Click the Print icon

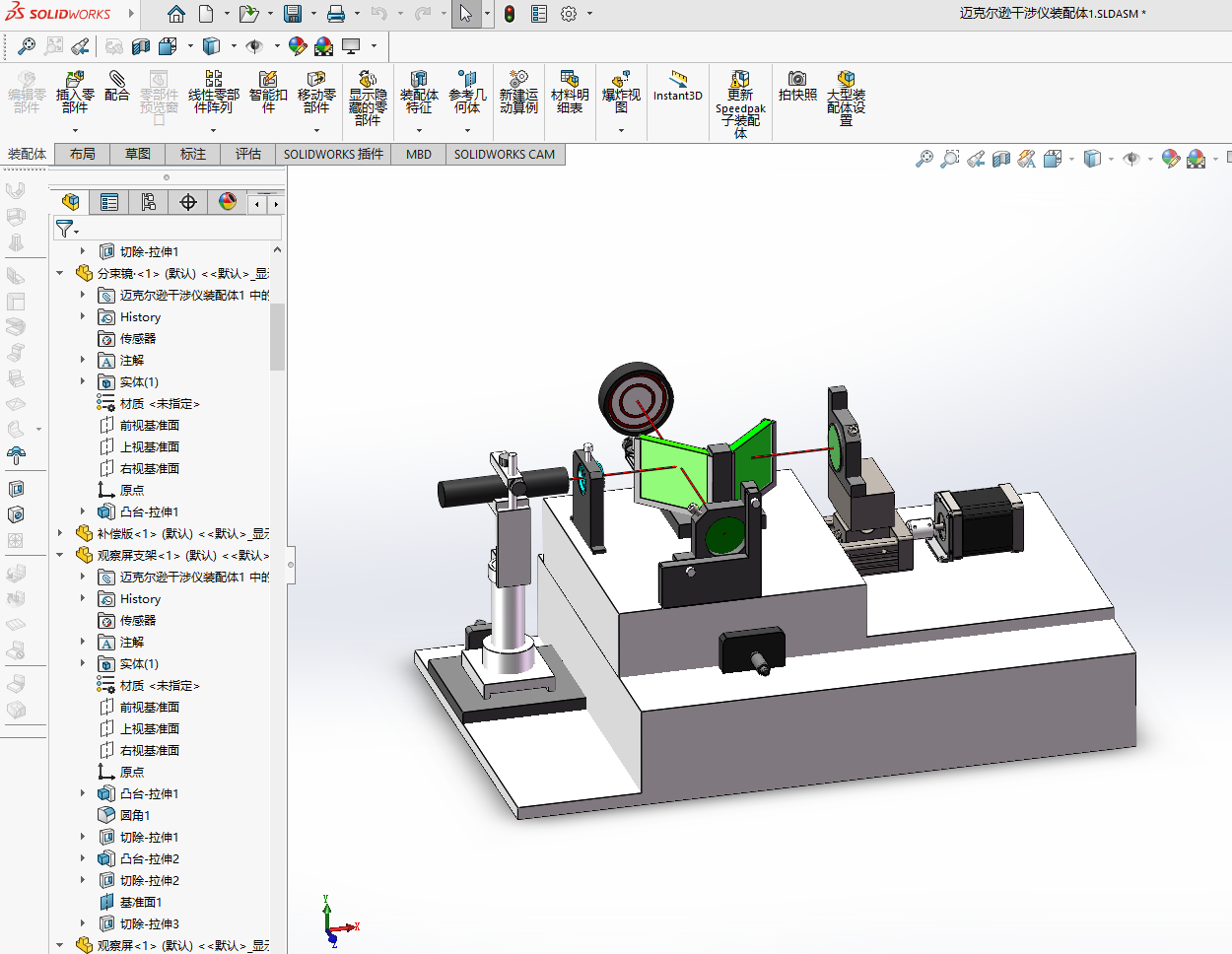point(336,14)
